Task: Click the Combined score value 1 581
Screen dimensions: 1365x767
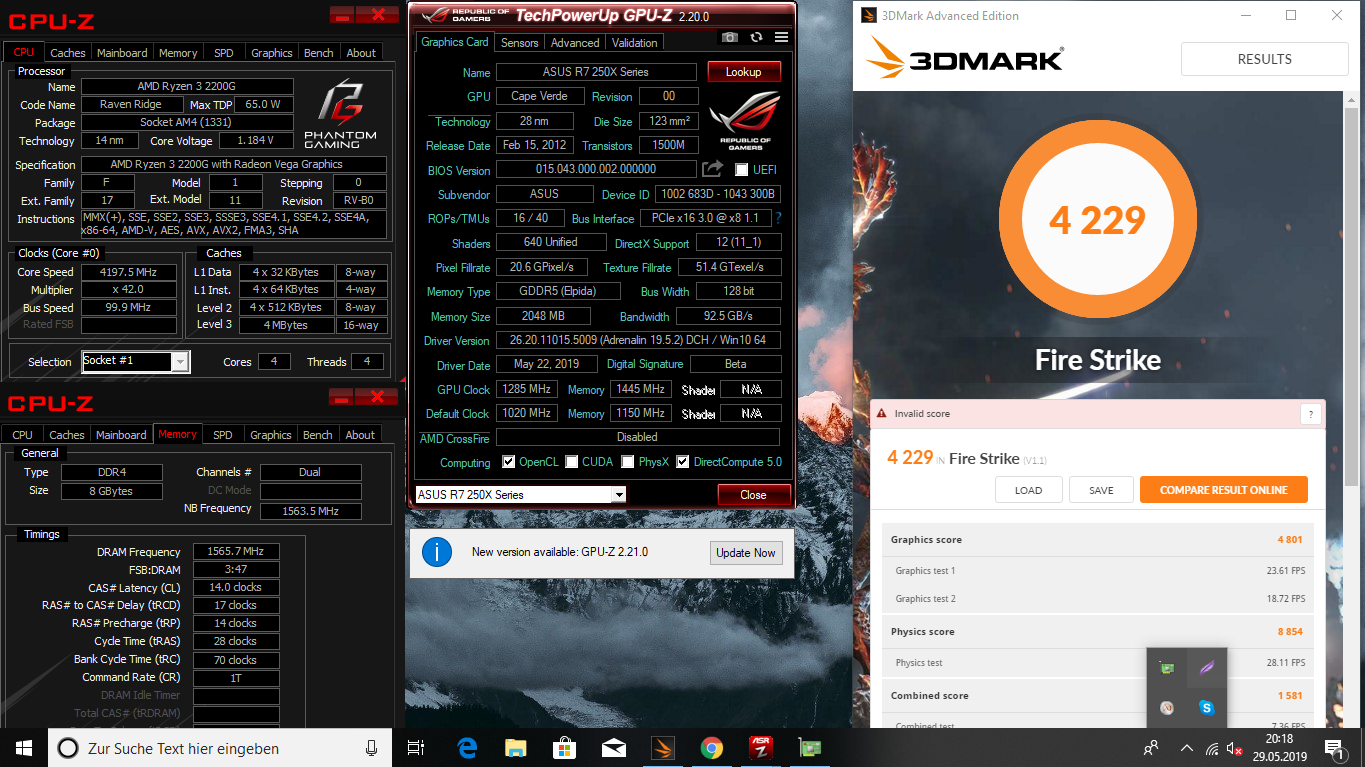Action: pyautogui.click(x=1290, y=696)
